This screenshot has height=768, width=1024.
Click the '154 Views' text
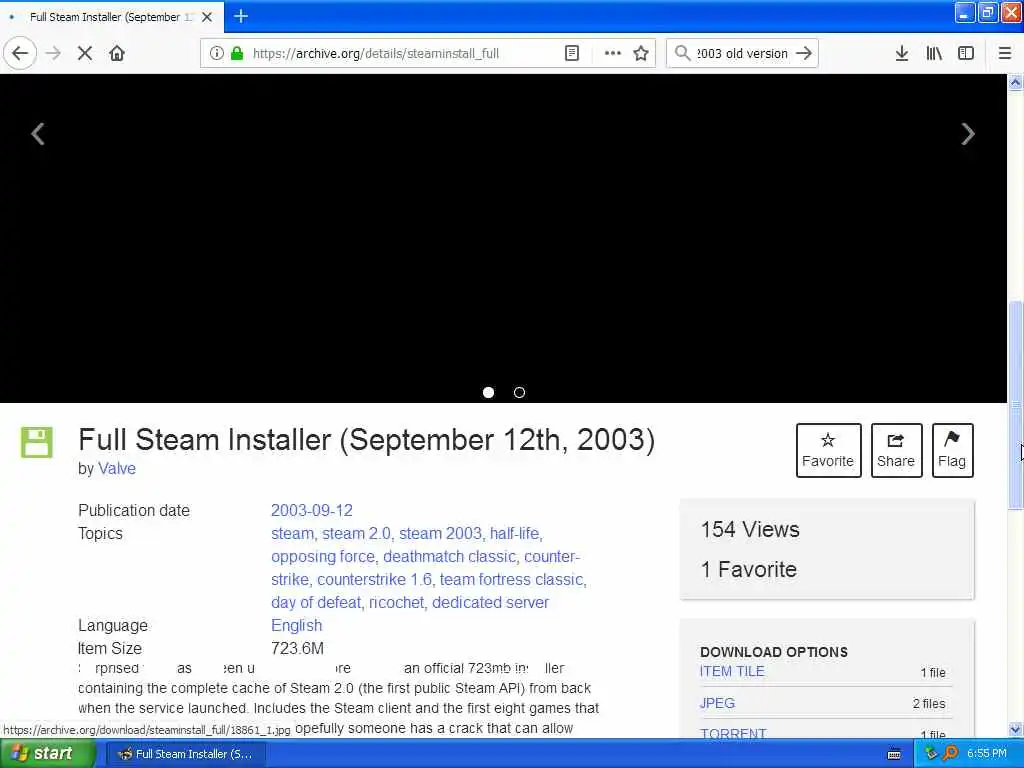[x=750, y=530]
